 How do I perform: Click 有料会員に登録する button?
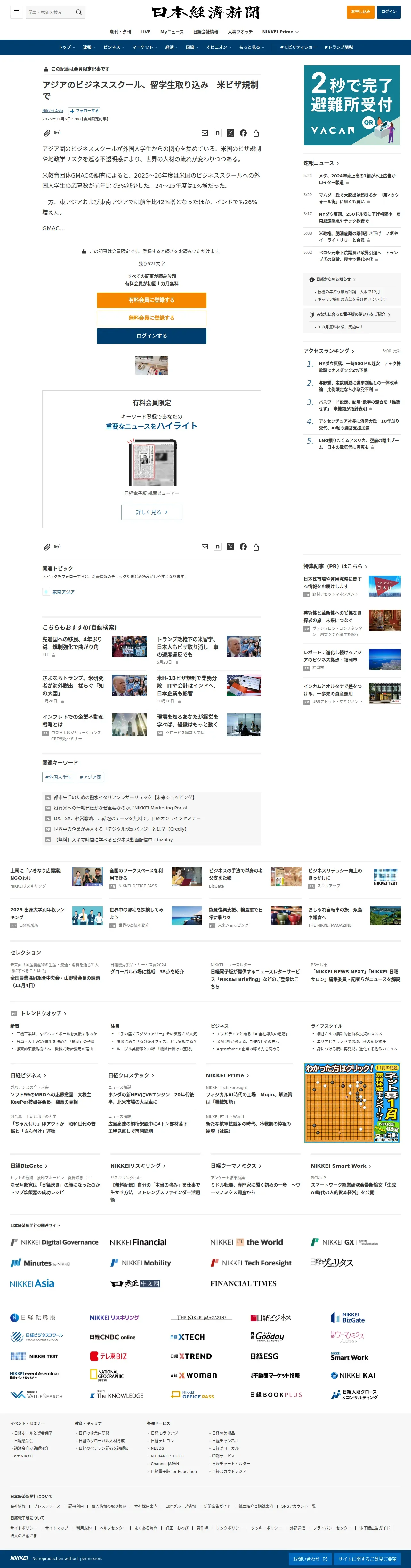pyautogui.click(x=151, y=300)
